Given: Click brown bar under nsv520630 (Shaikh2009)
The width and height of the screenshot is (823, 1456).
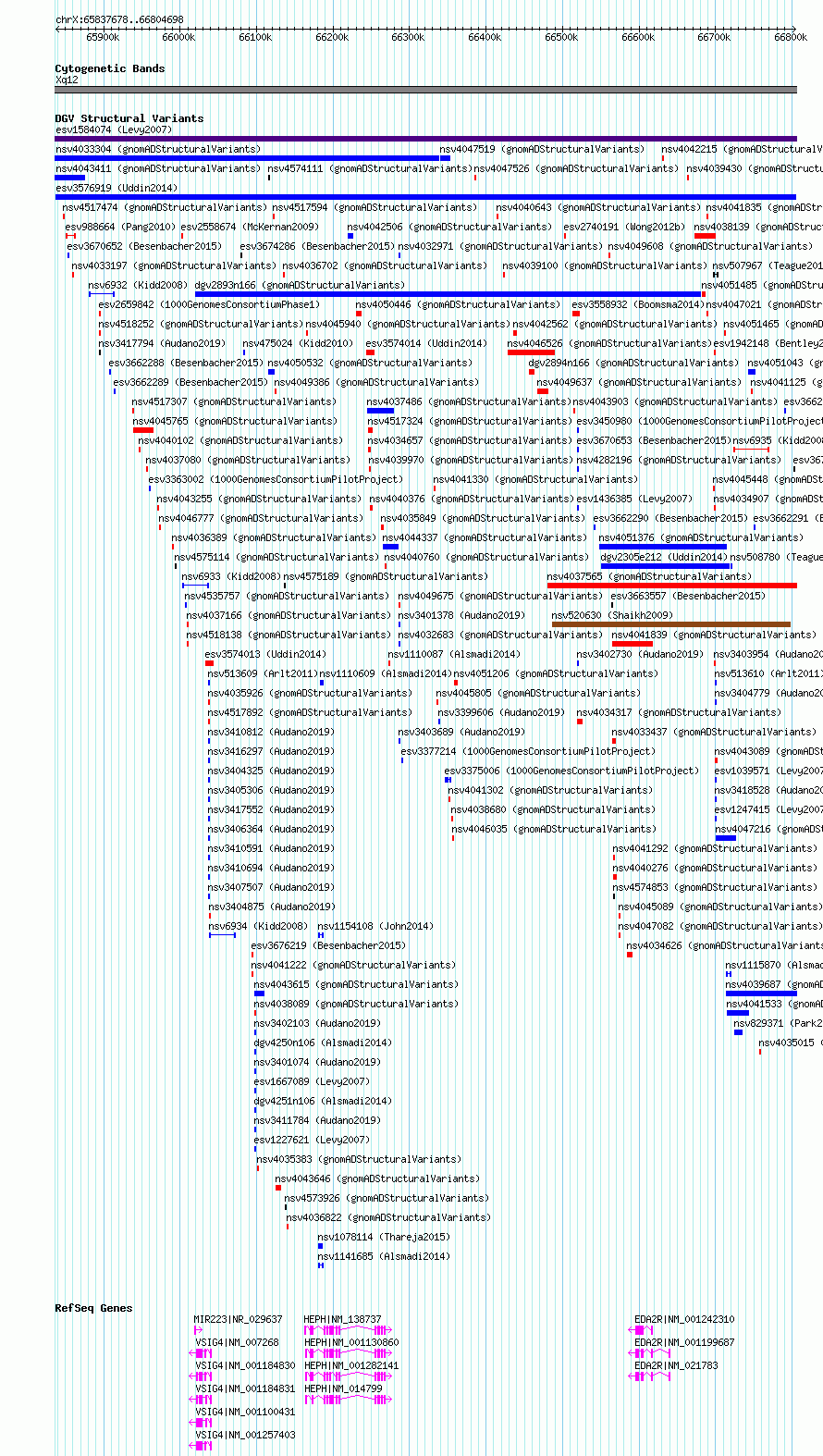Looking at the screenshot, I should coord(671,624).
